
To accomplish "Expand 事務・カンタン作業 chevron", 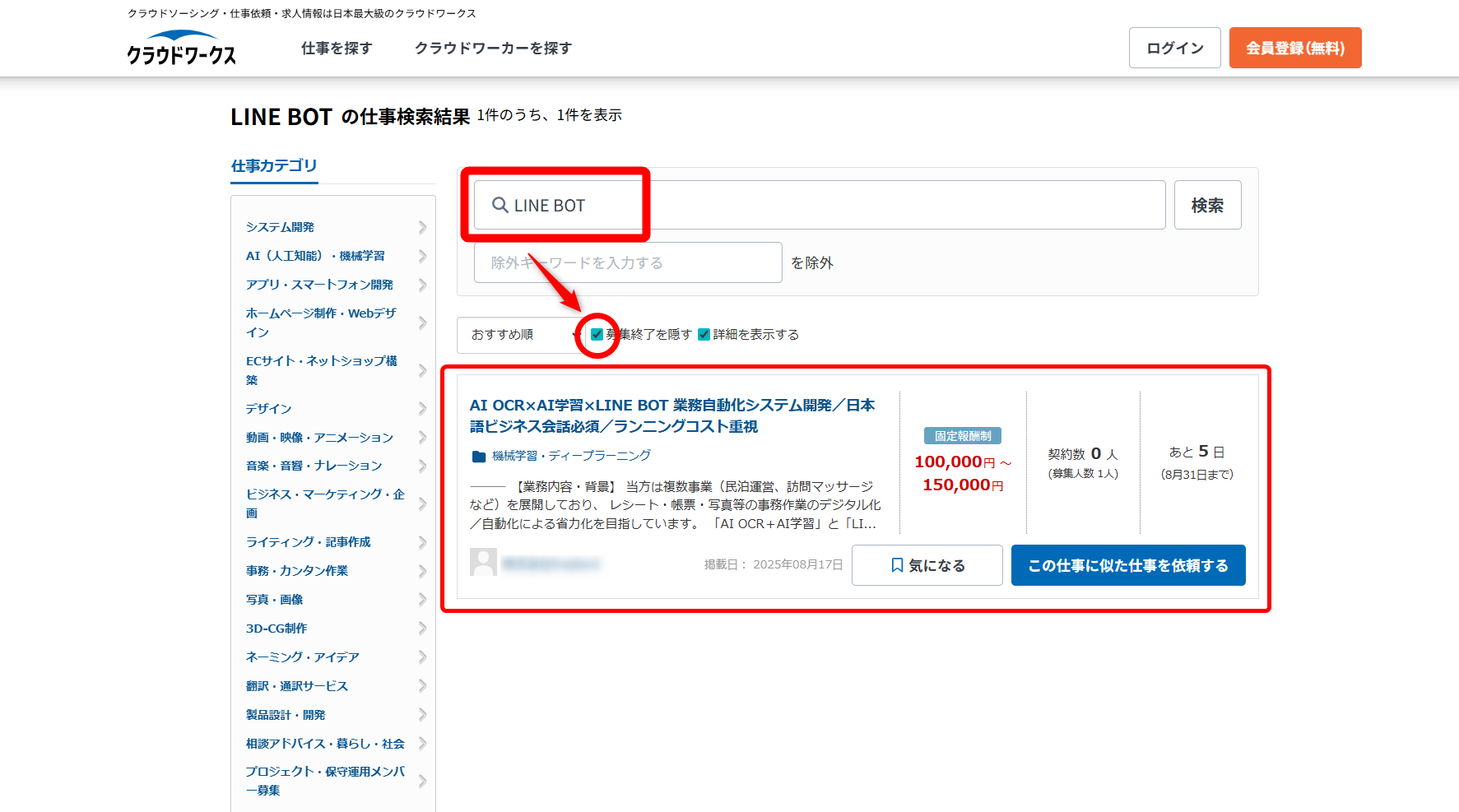I will (x=422, y=571).
